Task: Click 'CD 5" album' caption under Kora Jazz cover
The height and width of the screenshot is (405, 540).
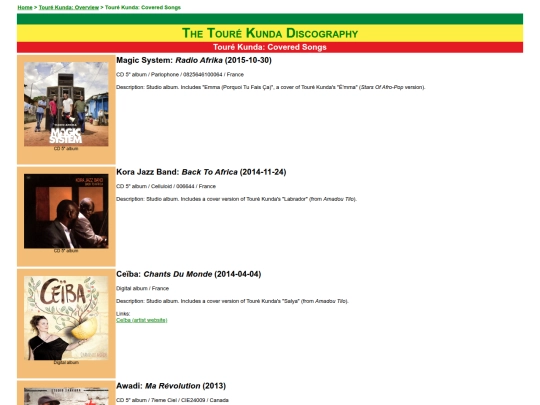Action: [66, 251]
